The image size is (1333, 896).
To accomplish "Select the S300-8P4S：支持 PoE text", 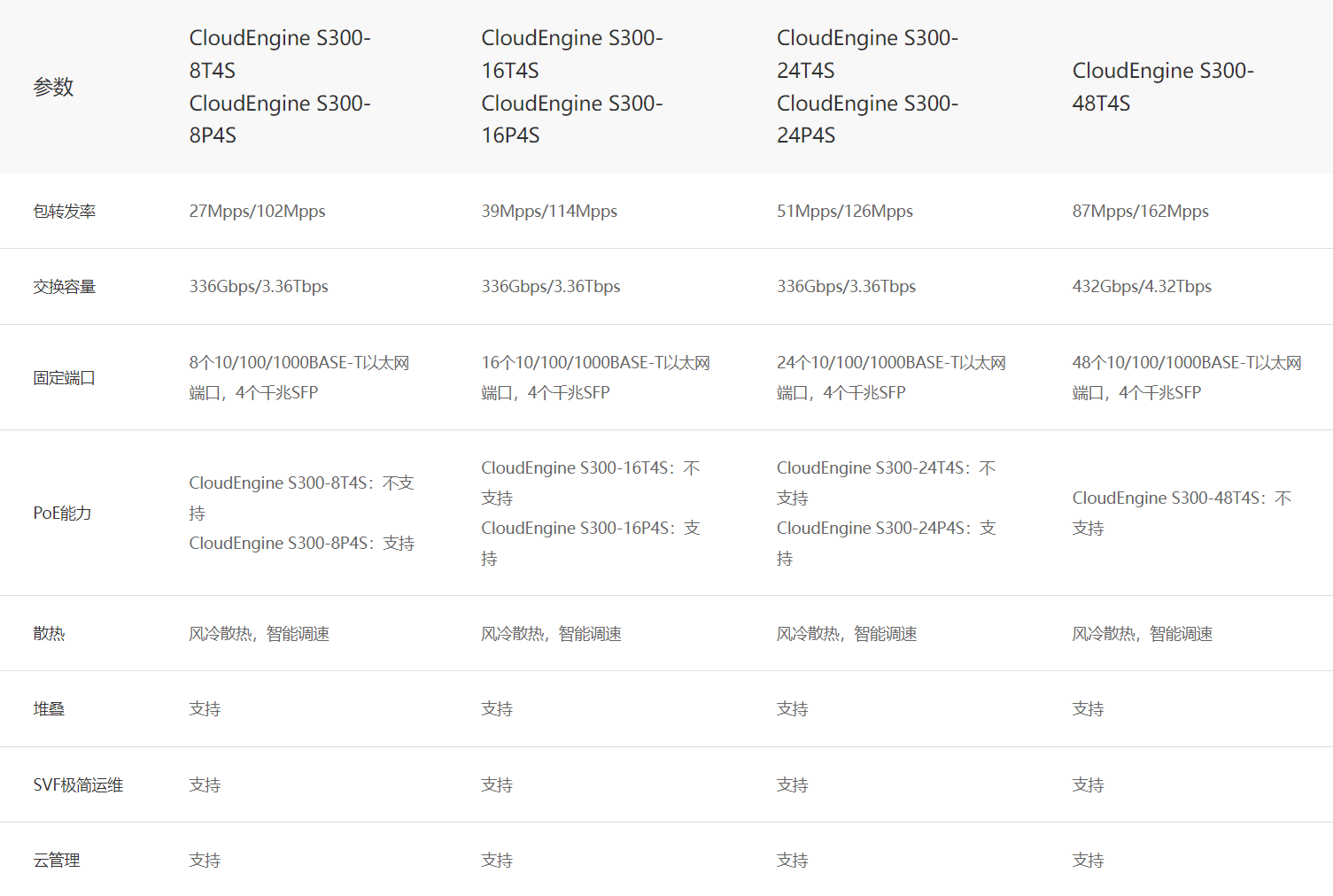I will [301, 544].
